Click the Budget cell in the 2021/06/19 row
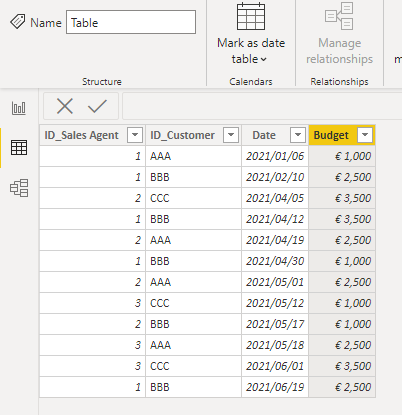 (x=342, y=387)
